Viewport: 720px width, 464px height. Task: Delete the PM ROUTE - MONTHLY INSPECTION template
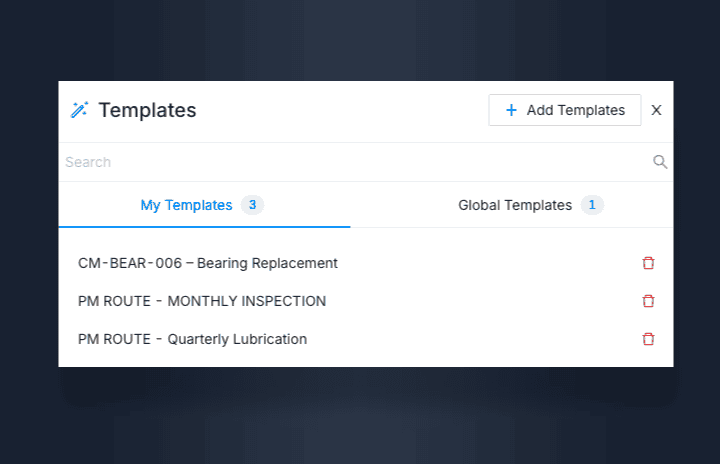[x=648, y=301]
